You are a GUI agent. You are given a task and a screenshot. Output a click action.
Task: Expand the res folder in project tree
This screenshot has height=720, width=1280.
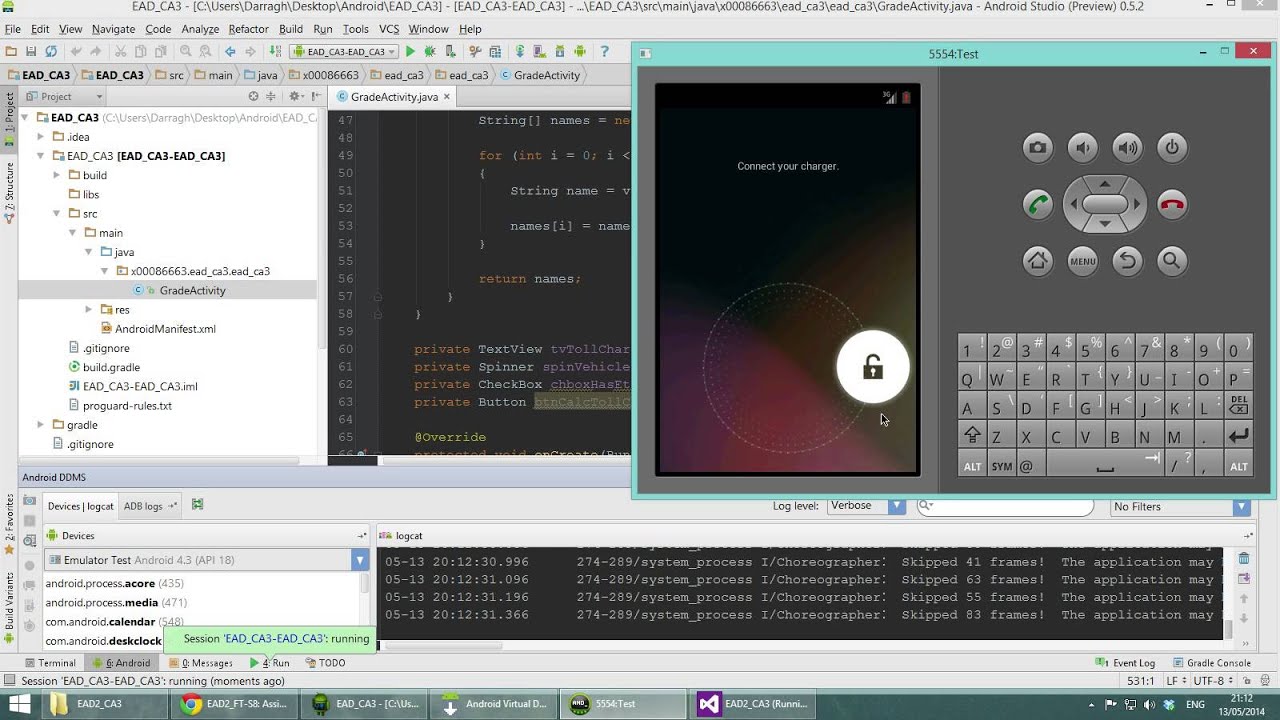pyautogui.click(x=88, y=310)
